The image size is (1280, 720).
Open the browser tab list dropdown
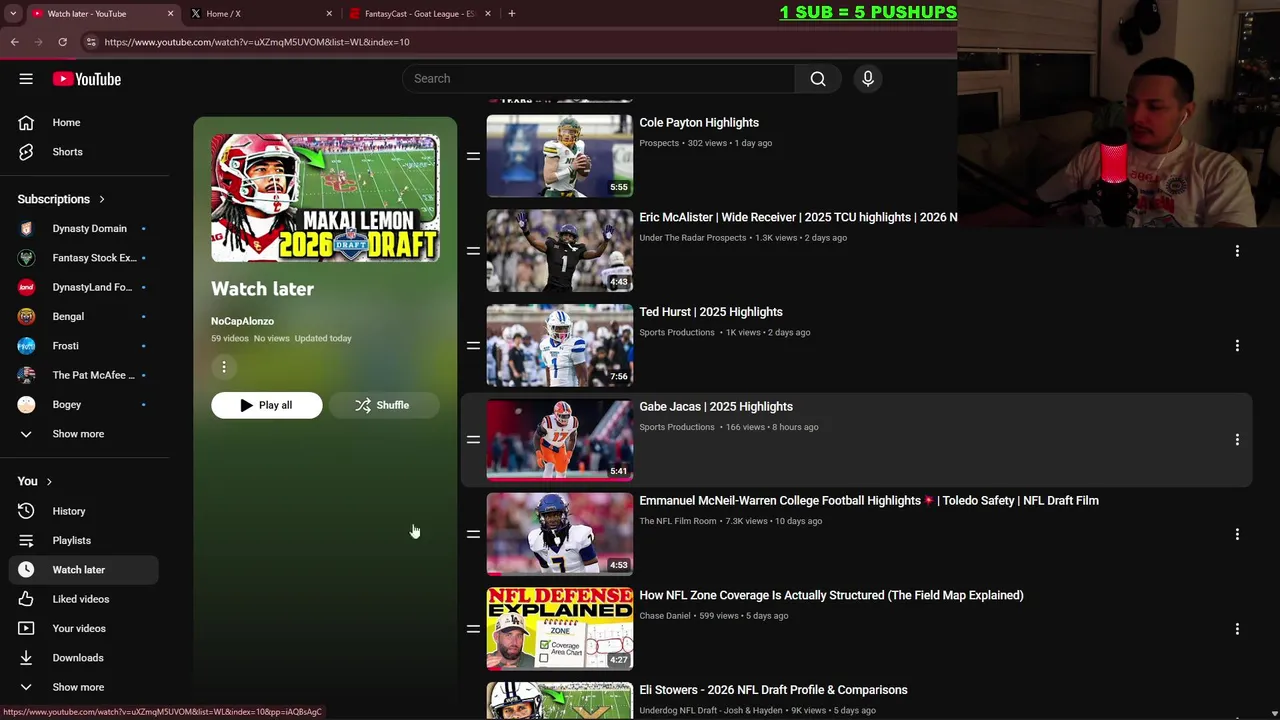tap(13, 13)
